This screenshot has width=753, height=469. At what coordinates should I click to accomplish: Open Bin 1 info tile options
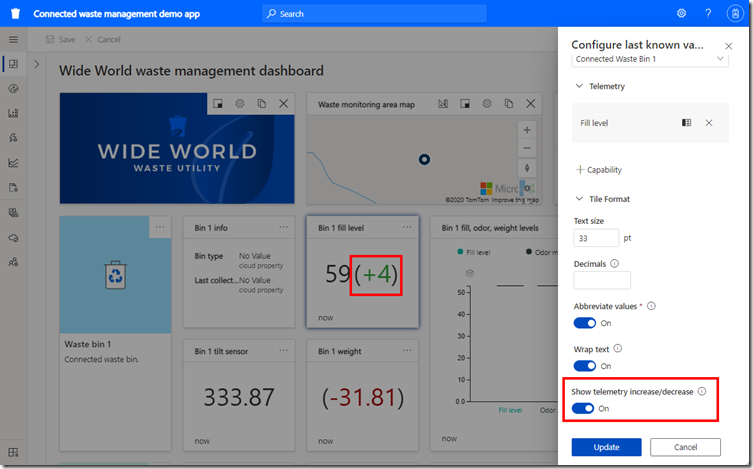coord(283,227)
